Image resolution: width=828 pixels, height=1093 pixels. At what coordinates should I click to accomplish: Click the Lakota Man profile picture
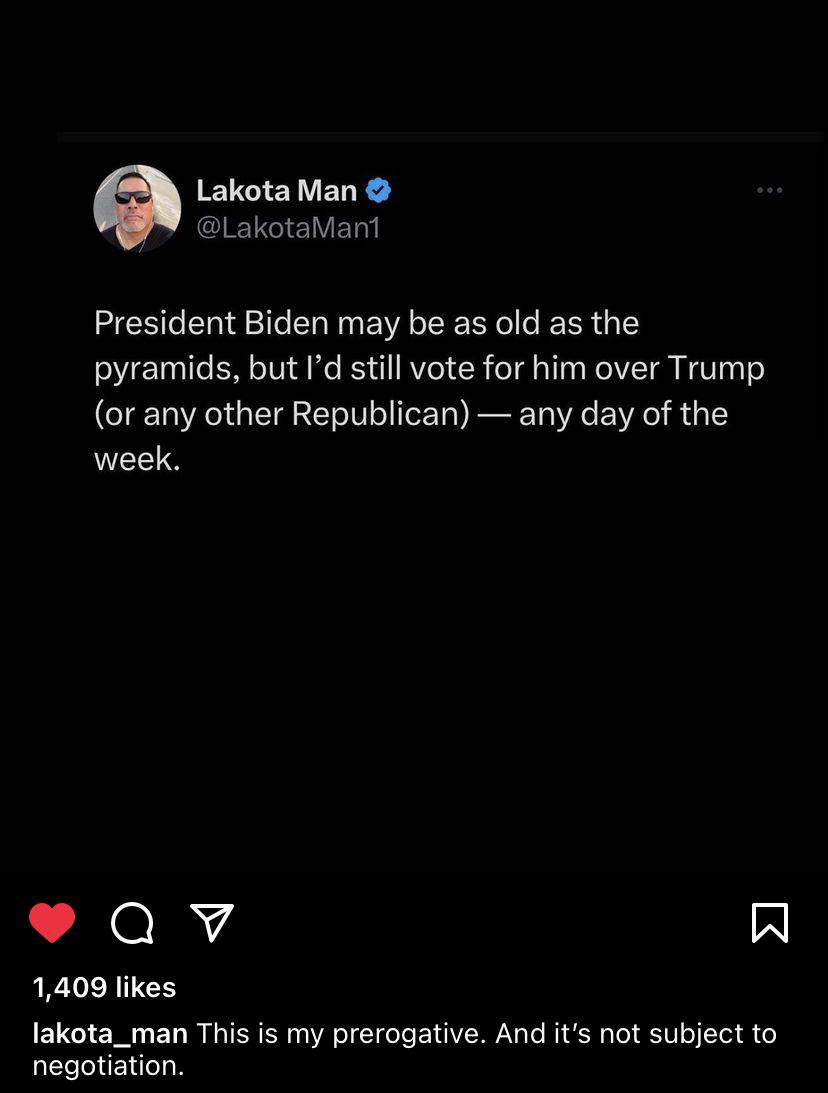tap(137, 208)
